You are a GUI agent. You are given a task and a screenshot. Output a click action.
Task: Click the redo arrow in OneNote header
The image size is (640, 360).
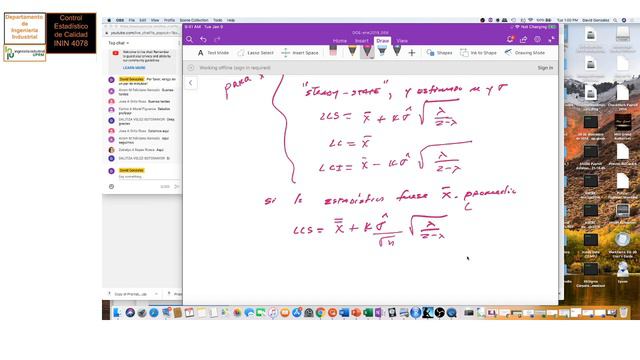217,40
